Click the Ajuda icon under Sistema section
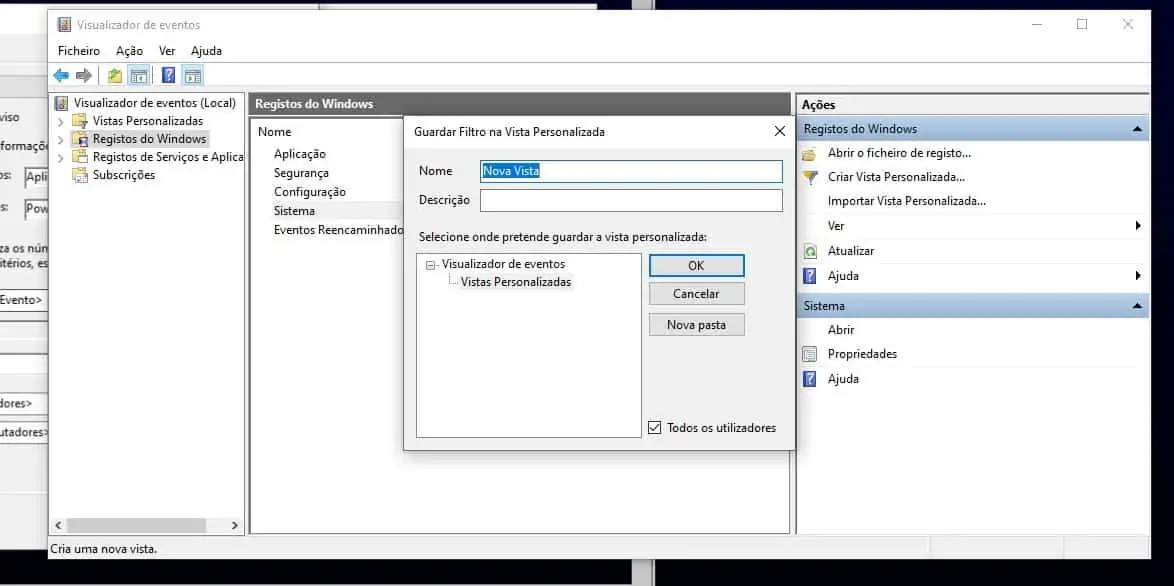This screenshot has width=1174, height=586. pos(809,379)
